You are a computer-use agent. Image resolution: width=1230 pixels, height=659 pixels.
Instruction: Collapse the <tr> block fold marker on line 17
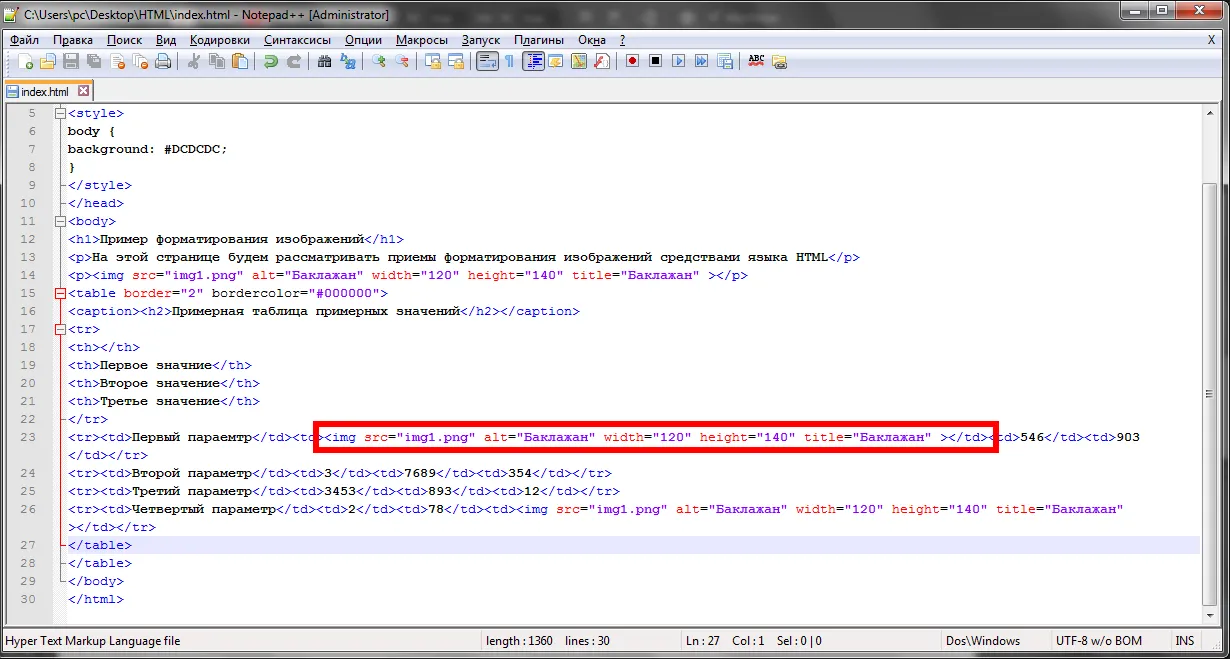(60, 329)
